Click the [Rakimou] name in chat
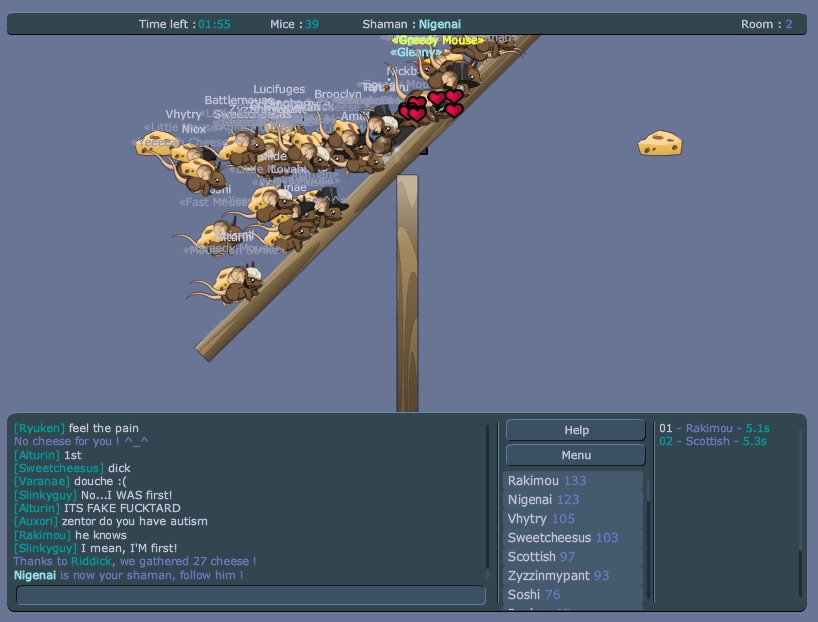Screen dimensions: 818x622 42,535
